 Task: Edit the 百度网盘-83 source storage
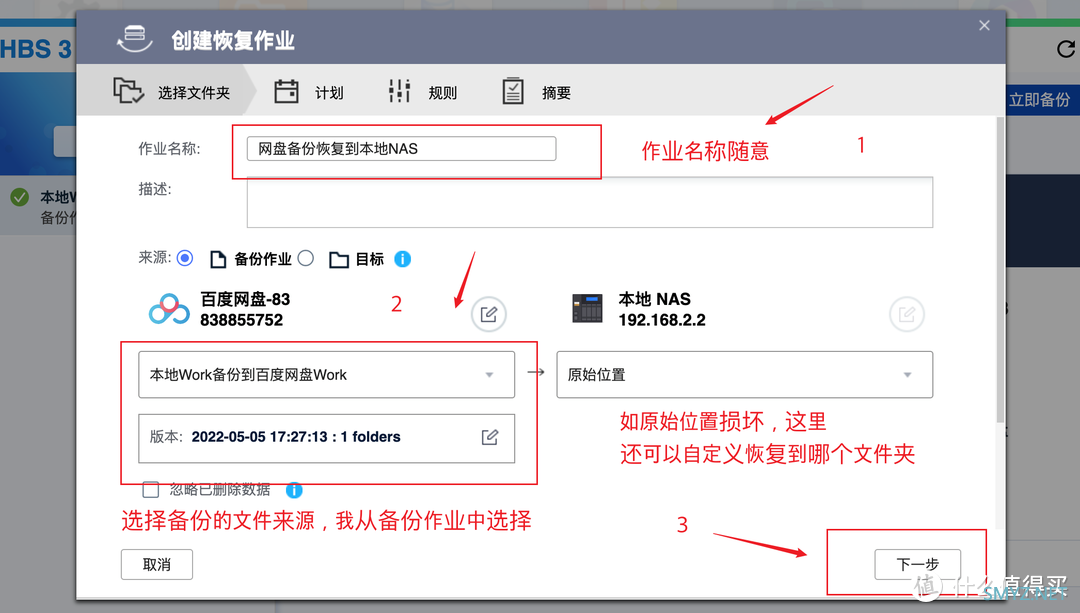click(489, 315)
